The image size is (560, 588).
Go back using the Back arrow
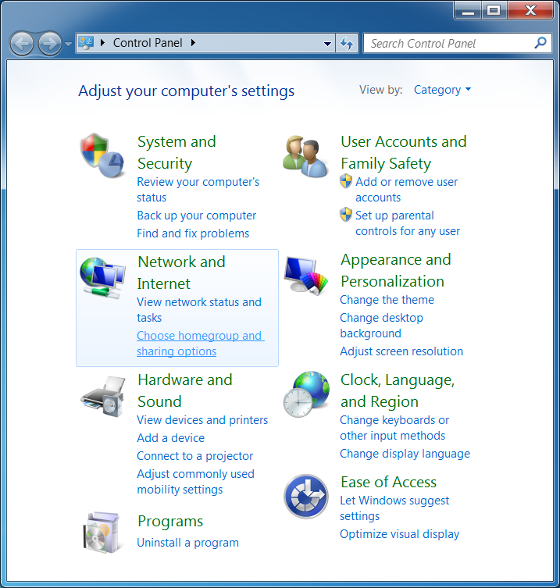pyautogui.click(x=22, y=44)
